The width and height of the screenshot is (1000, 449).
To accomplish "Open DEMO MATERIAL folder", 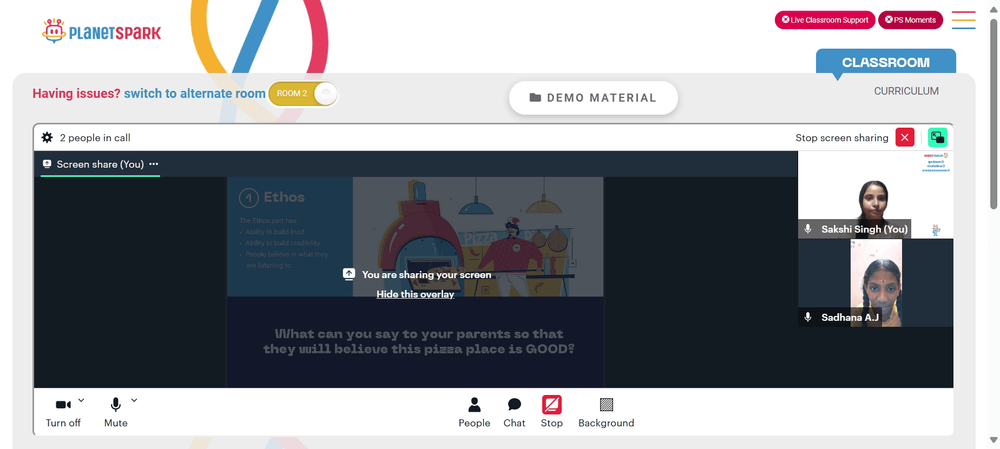I will coord(593,98).
